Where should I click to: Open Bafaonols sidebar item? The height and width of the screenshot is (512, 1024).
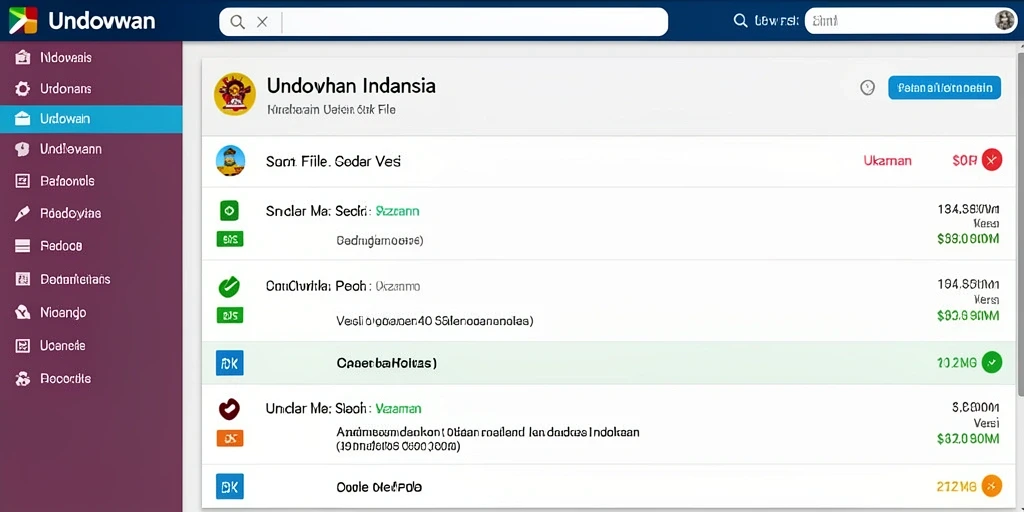tap(91, 181)
